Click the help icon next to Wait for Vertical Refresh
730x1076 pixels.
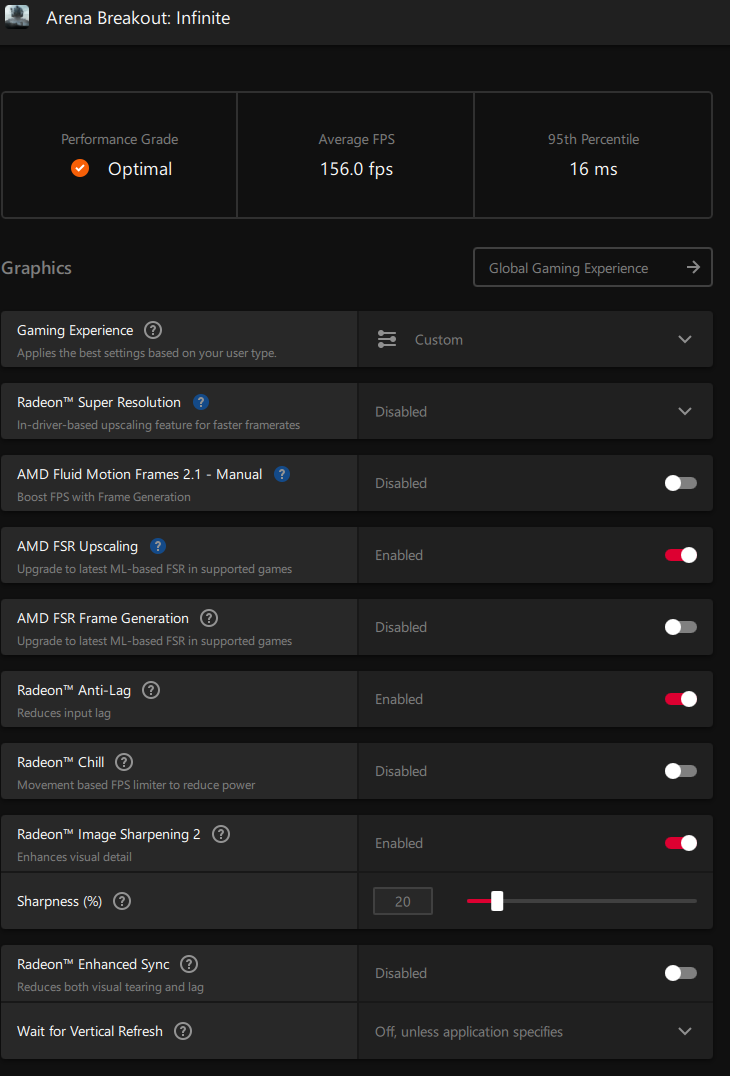(x=183, y=1031)
